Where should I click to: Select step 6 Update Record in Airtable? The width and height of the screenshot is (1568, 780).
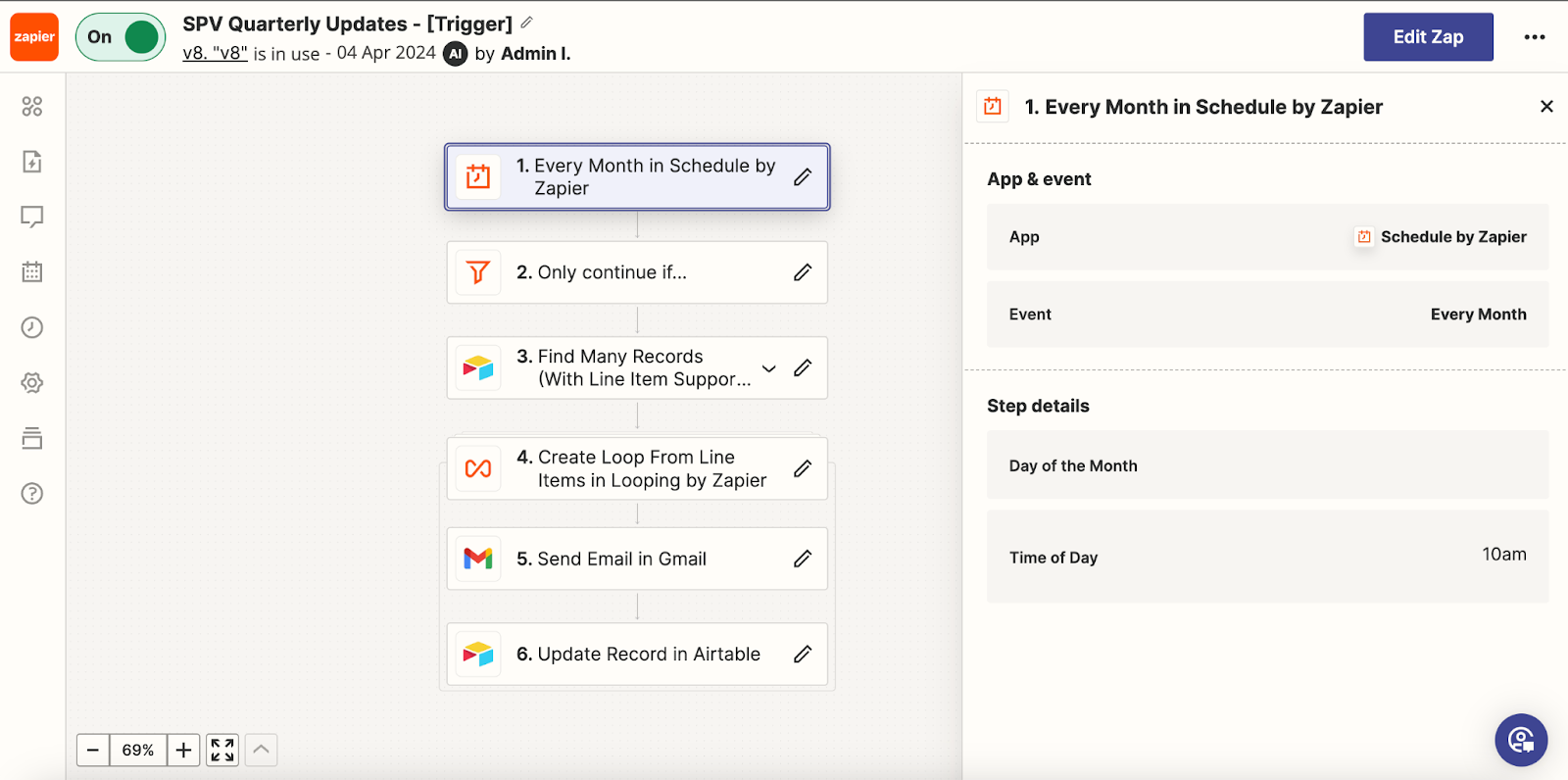coord(637,654)
